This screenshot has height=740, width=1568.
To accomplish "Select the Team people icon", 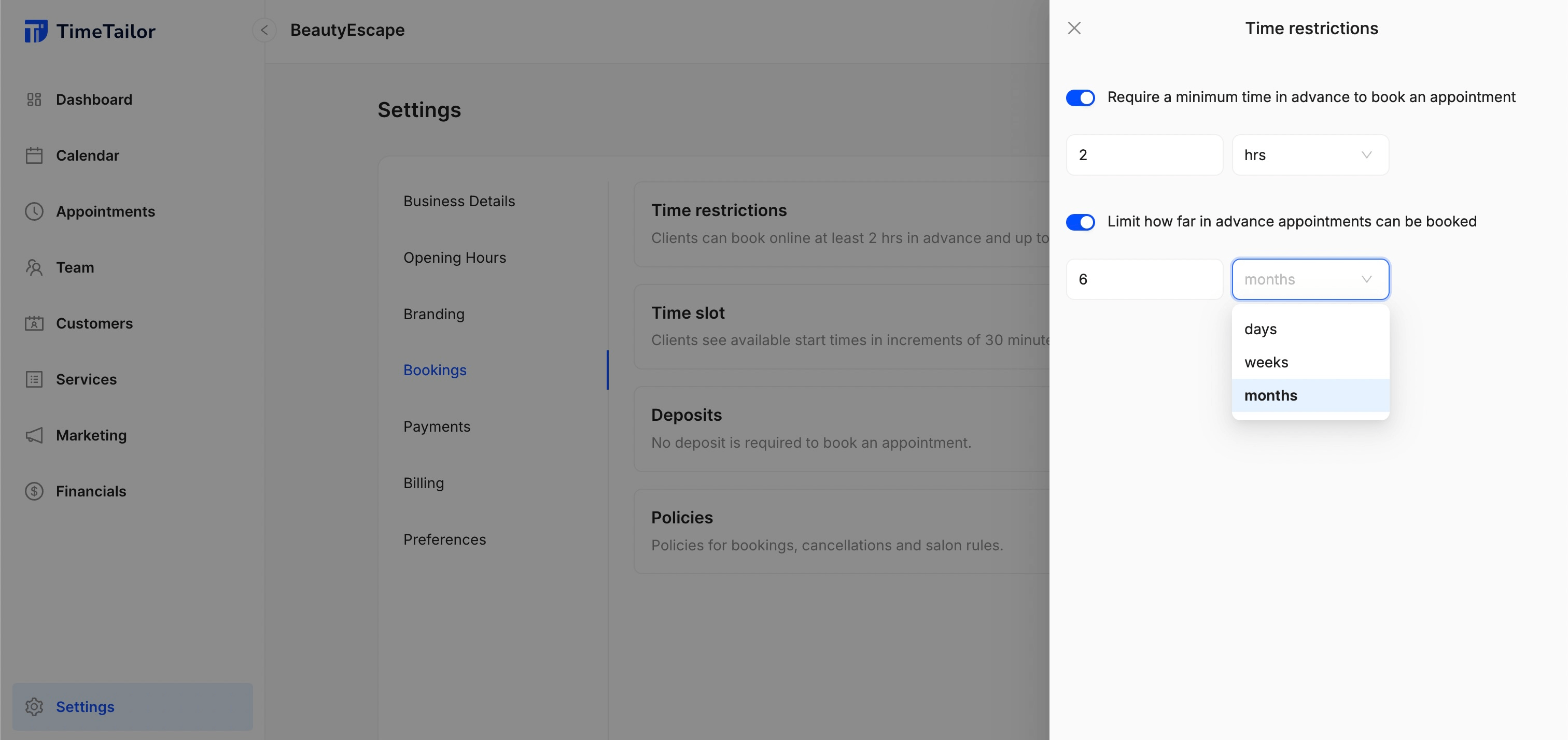I will [34, 267].
